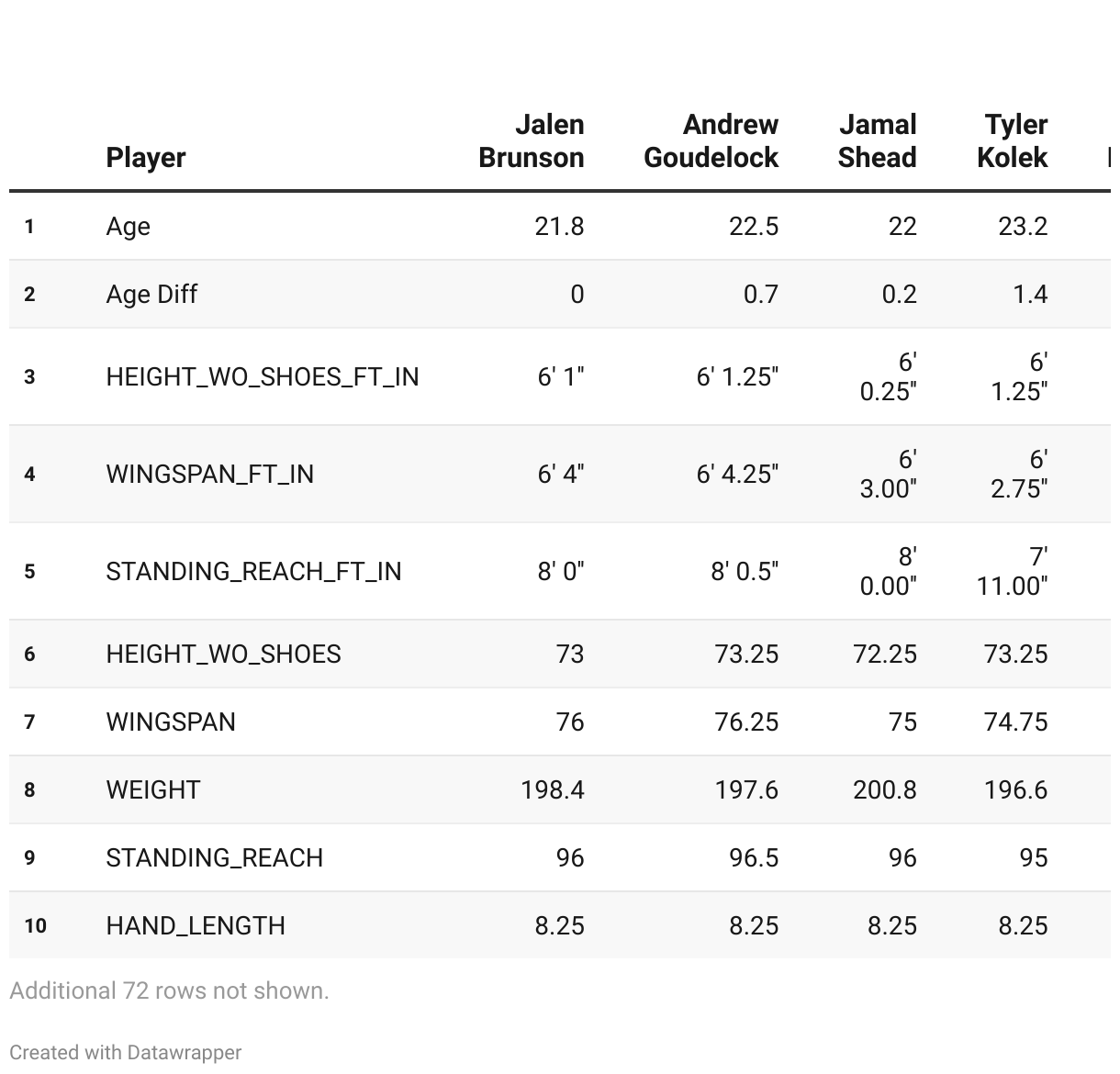This screenshot has width=1120, height=1074.
Task: Click the Additional 72 rows not shown text
Action: tap(169, 990)
